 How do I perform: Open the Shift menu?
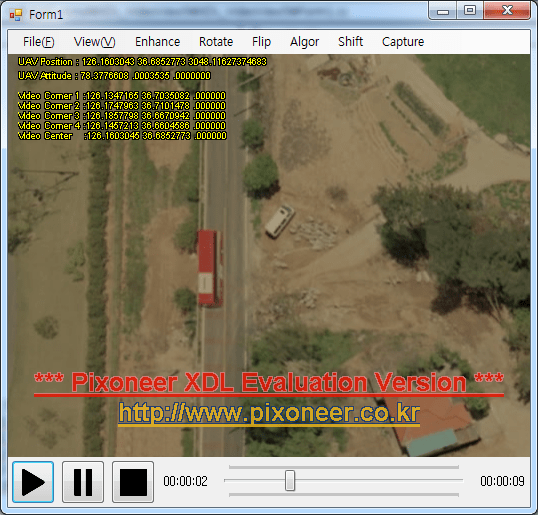pyautogui.click(x=350, y=42)
